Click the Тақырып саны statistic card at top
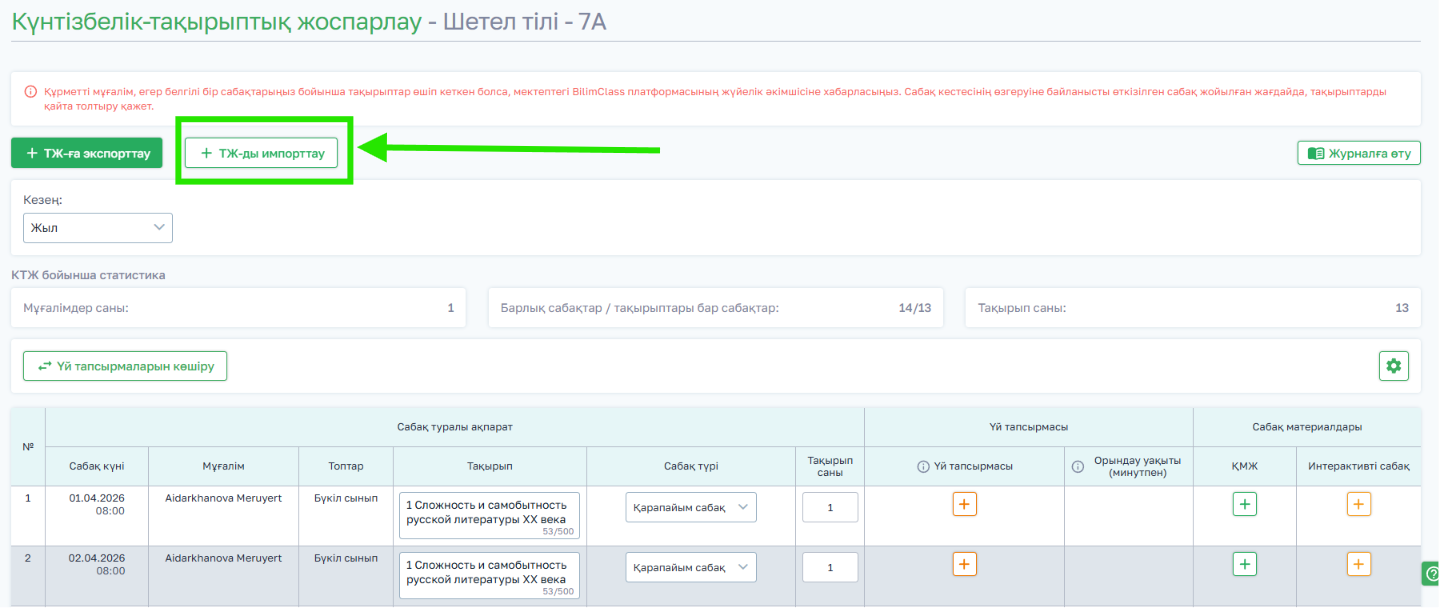Screen dimensions: 1439x608 [x=1193, y=308]
